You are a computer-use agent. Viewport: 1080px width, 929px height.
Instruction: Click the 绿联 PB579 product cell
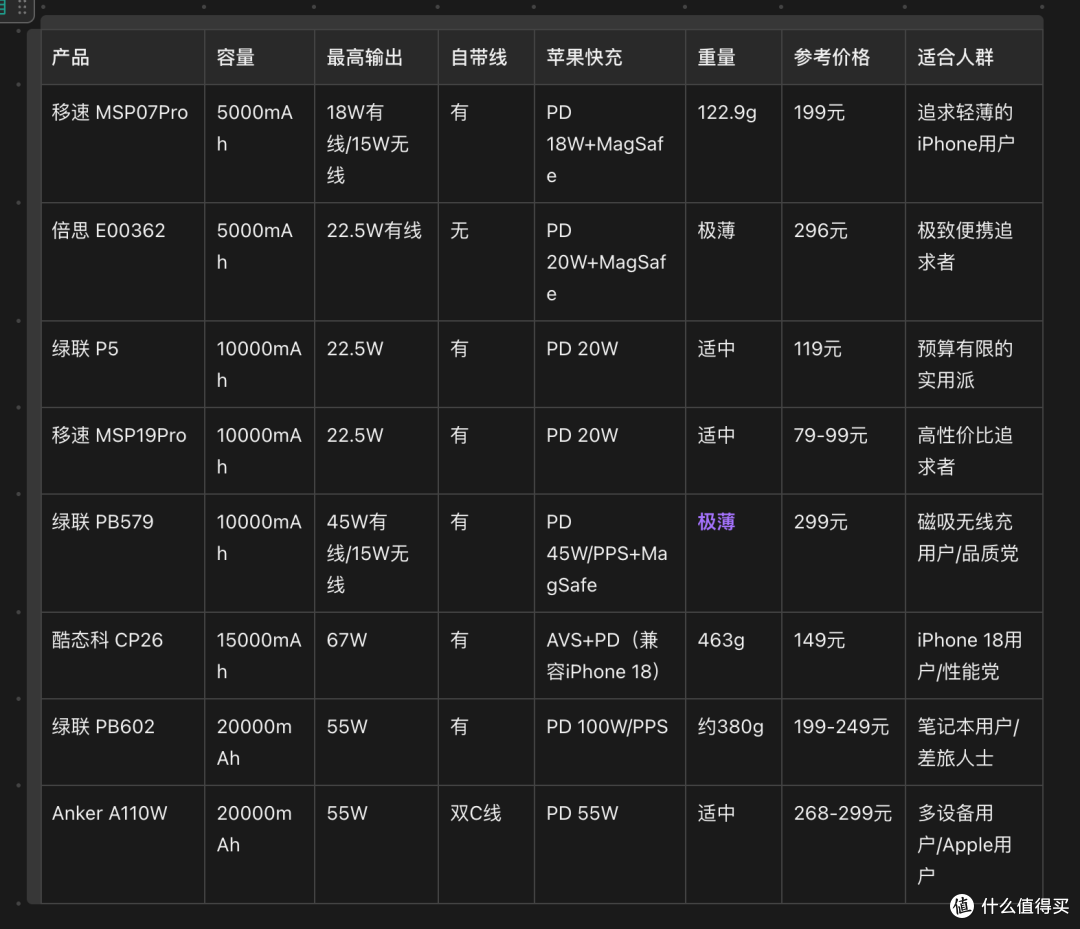click(x=123, y=554)
